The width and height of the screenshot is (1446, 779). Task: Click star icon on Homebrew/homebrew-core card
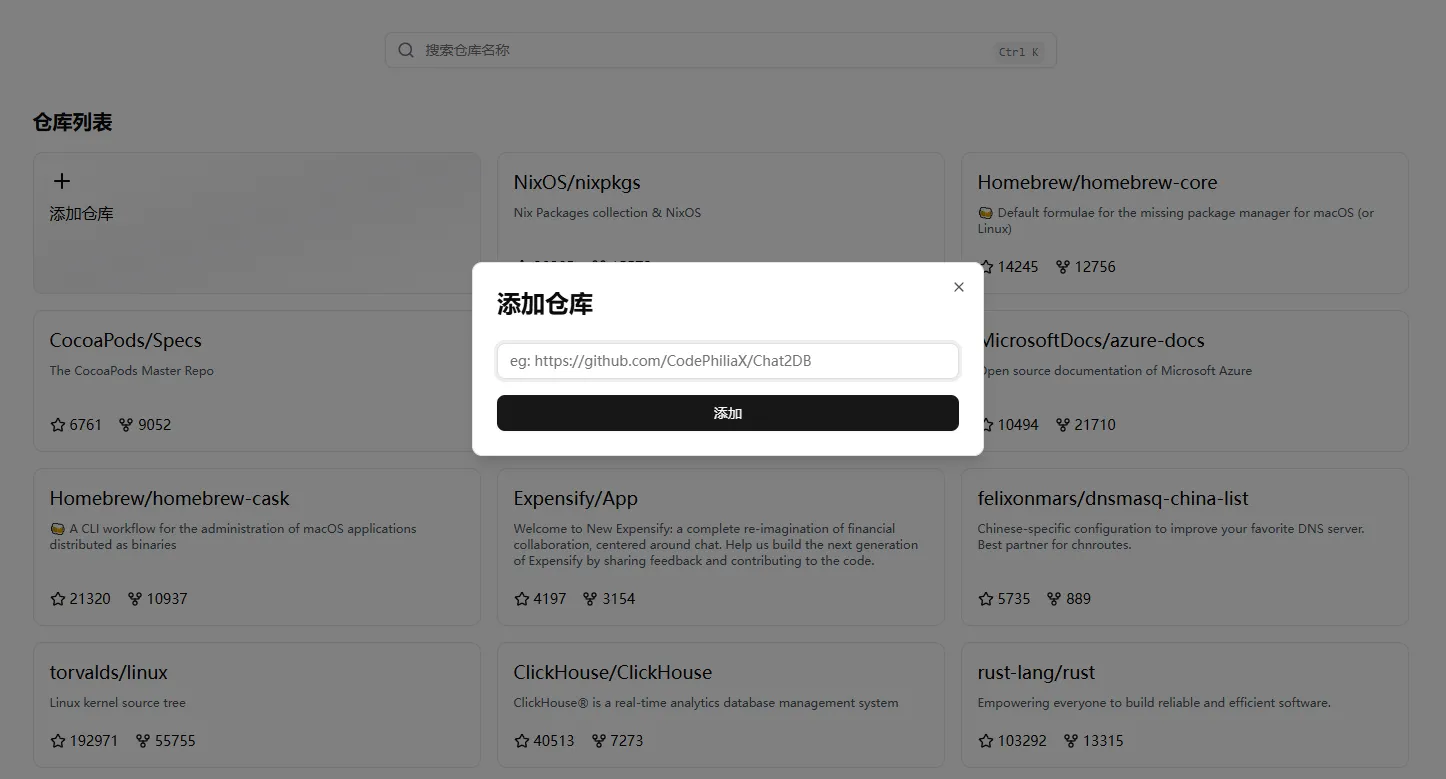(x=986, y=267)
